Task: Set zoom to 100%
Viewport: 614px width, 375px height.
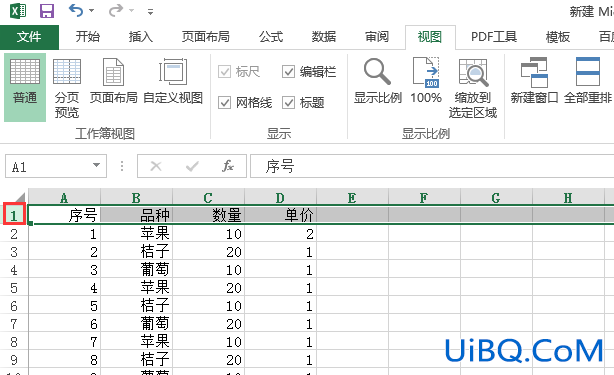Action: coord(426,81)
